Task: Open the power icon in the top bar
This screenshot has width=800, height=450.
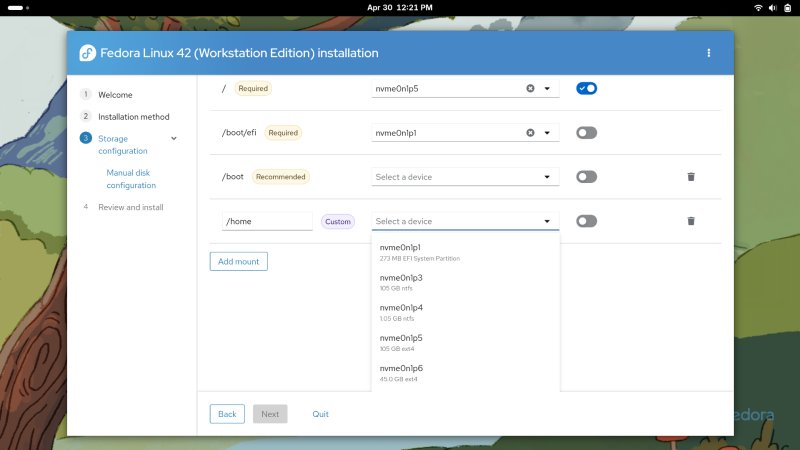Action: tap(788, 7)
